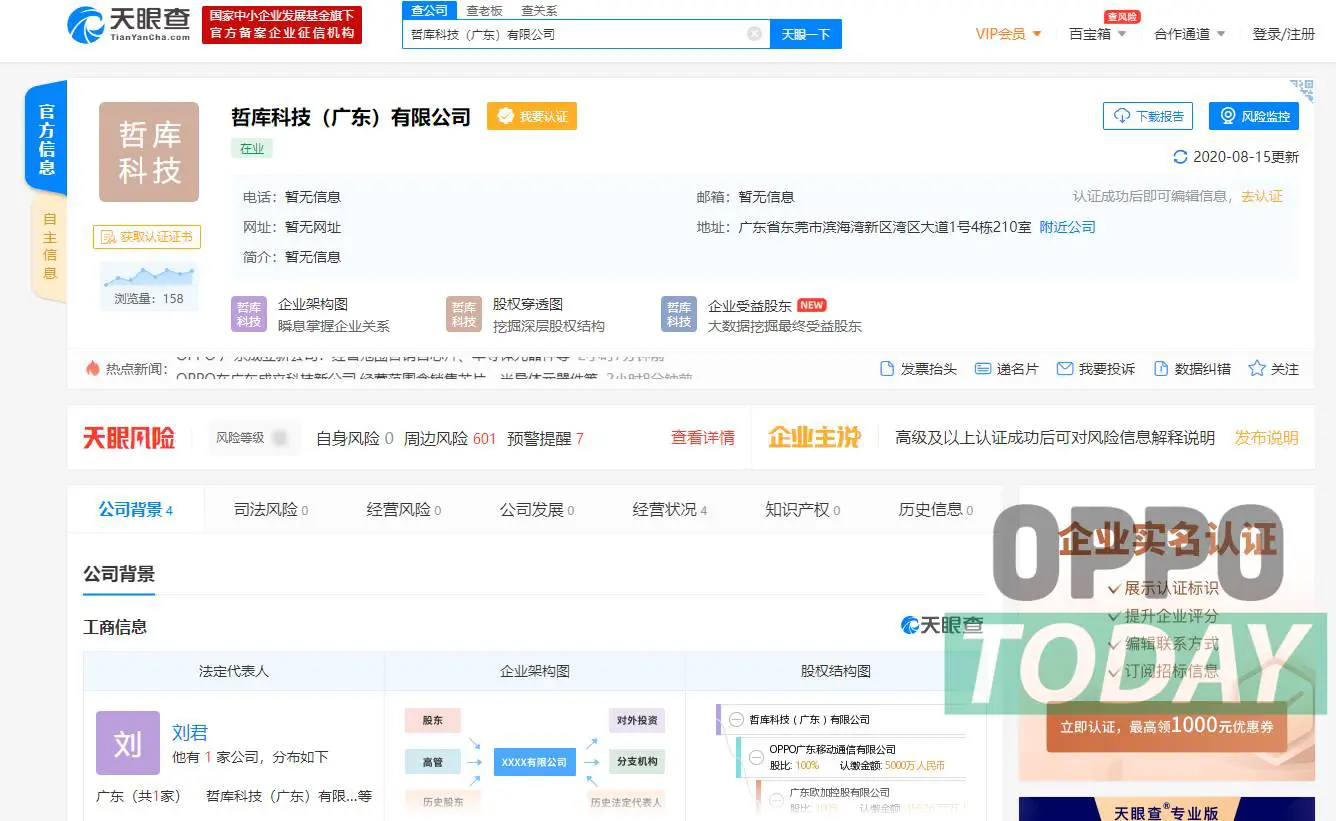Select the 查公司 search tab
The image size is (1336, 821).
tap(429, 10)
